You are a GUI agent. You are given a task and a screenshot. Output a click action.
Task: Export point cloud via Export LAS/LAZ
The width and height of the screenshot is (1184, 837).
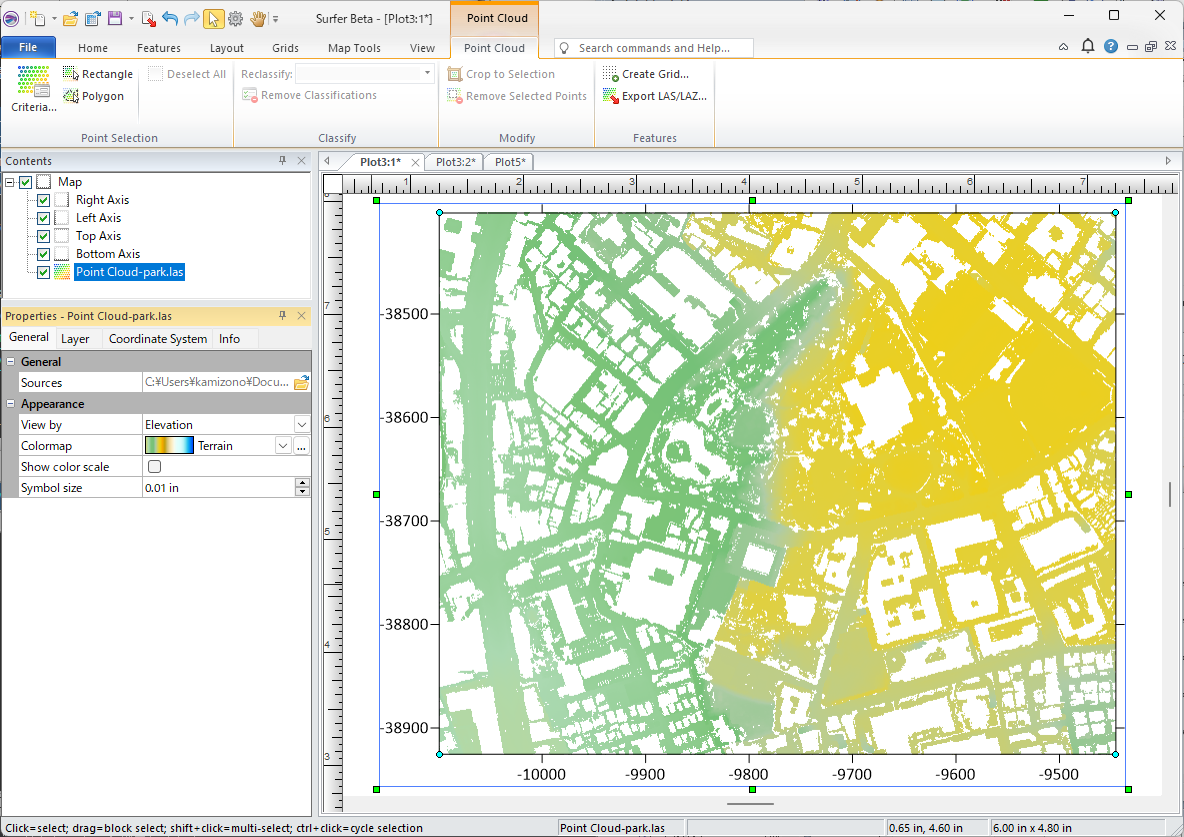(x=654, y=96)
